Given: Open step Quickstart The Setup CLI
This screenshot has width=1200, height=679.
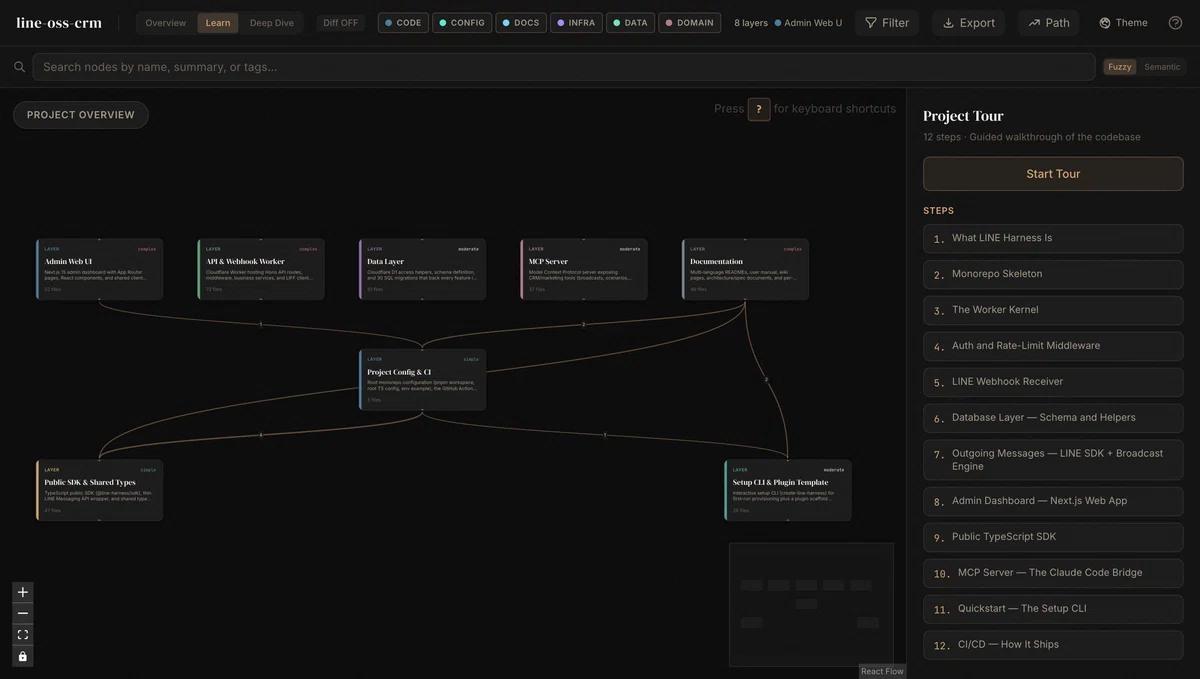Looking at the screenshot, I should pos(1053,609).
